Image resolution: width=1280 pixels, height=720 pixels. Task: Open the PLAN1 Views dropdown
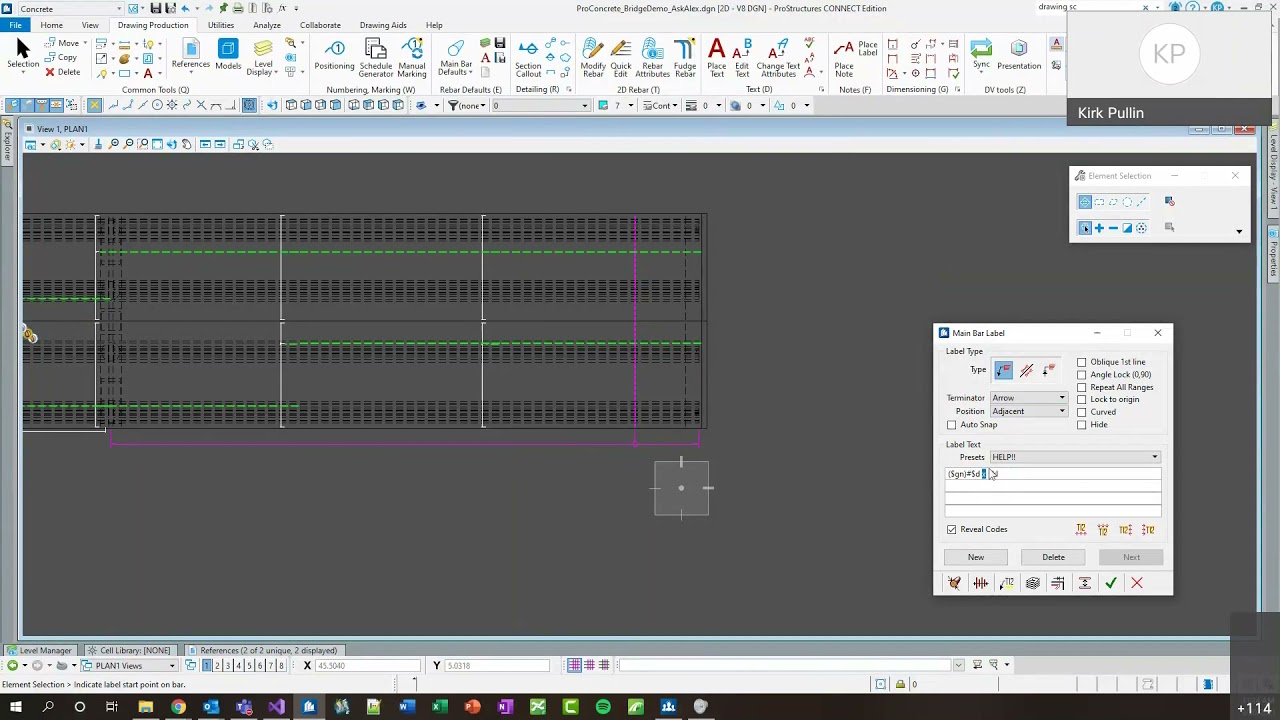click(x=129, y=665)
